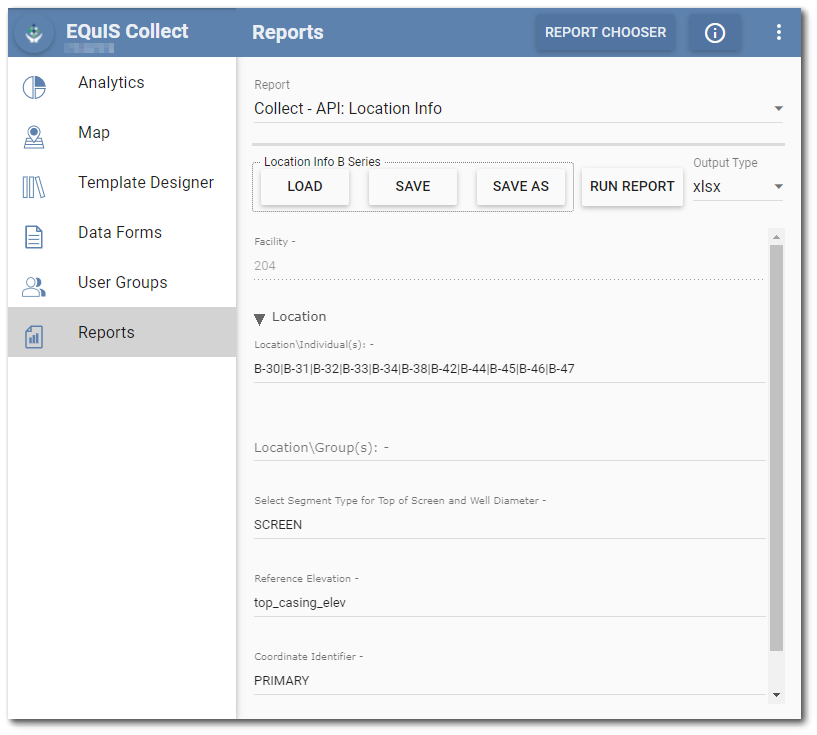Open the info circle icon
Image resolution: width=817 pixels, height=735 pixels.
click(x=714, y=32)
